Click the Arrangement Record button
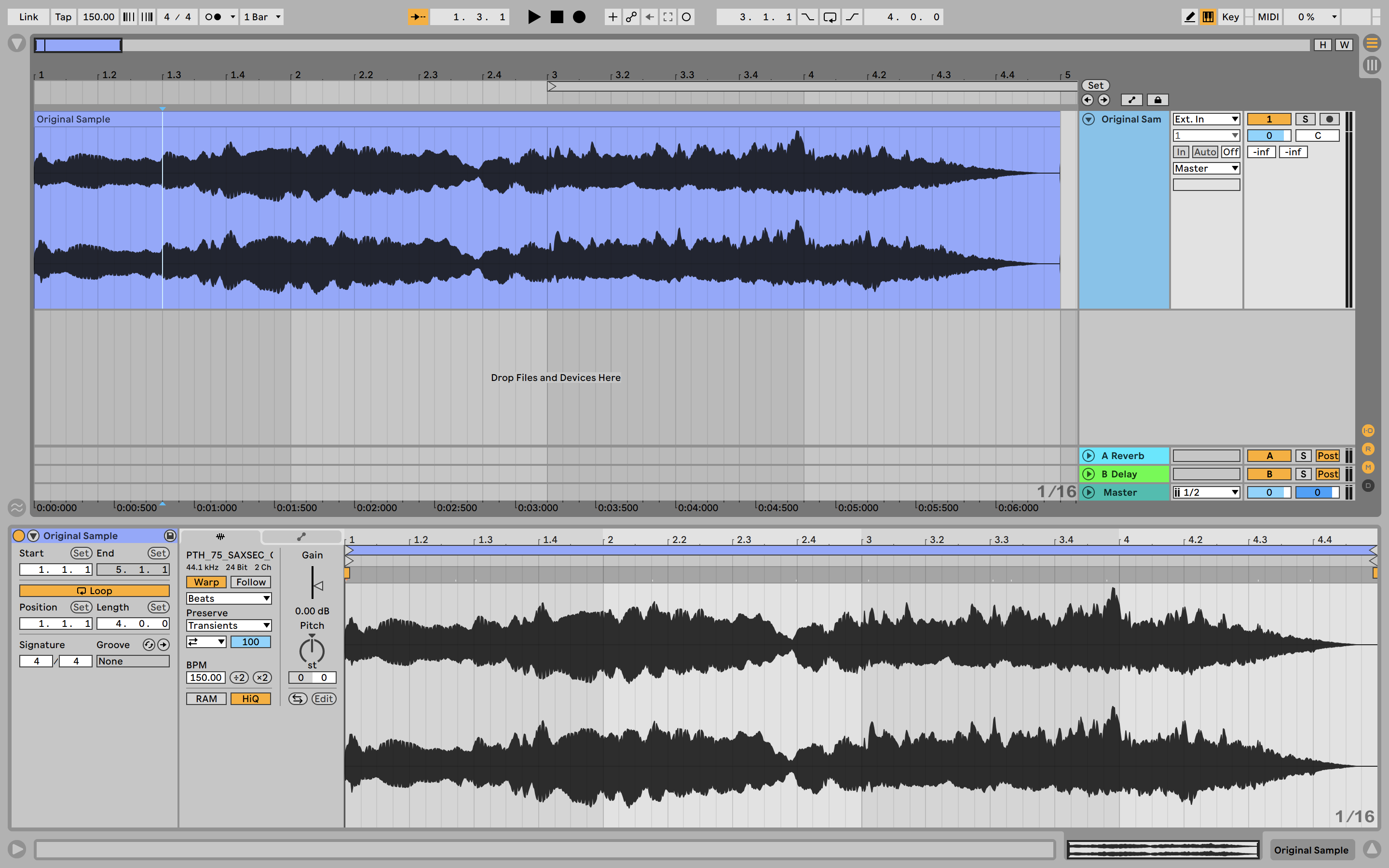 pos(579,17)
